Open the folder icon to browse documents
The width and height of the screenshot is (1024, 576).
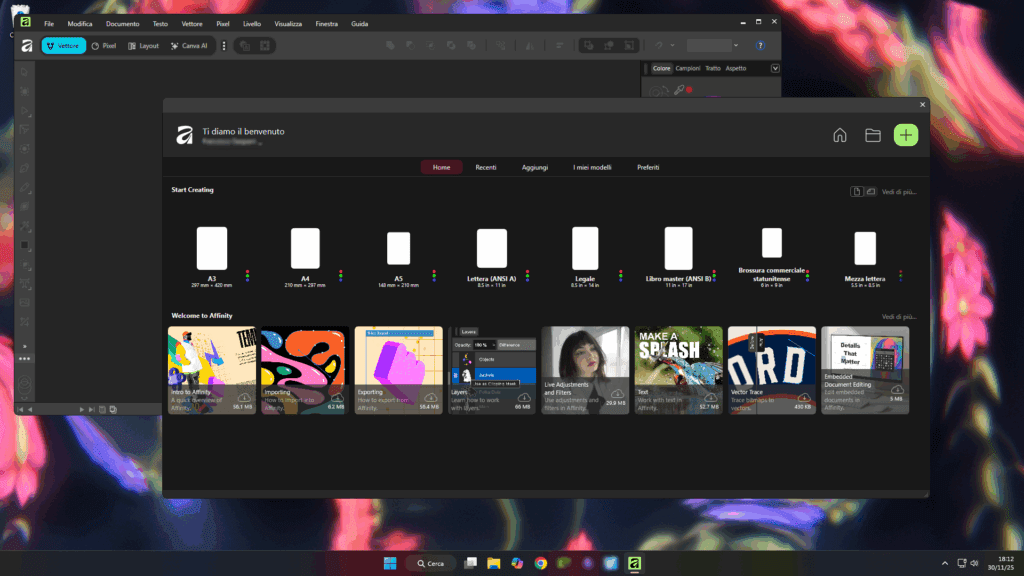click(873, 134)
